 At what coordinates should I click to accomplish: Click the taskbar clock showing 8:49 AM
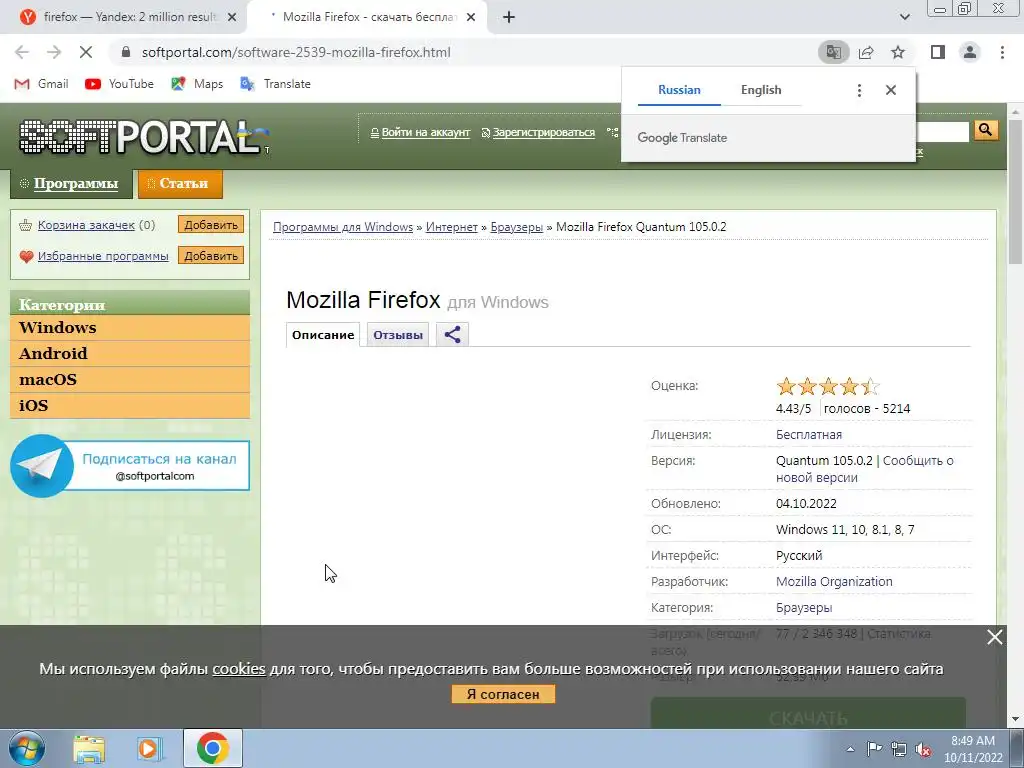[x=972, y=749]
